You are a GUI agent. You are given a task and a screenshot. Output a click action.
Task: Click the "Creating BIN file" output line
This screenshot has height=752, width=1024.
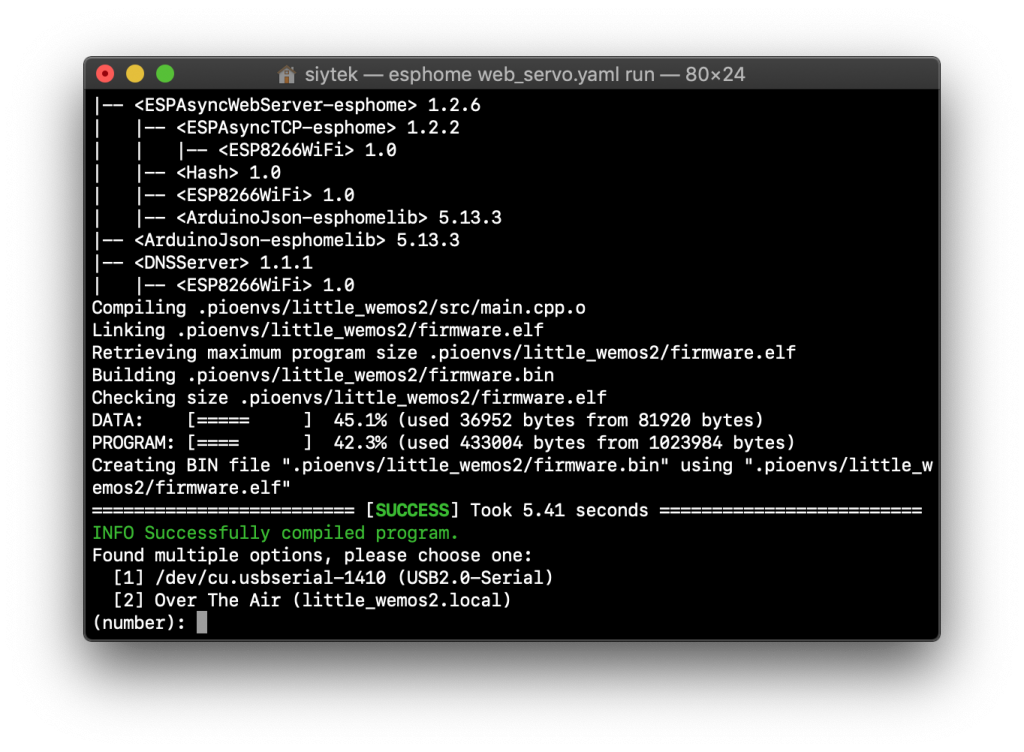click(x=512, y=476)
